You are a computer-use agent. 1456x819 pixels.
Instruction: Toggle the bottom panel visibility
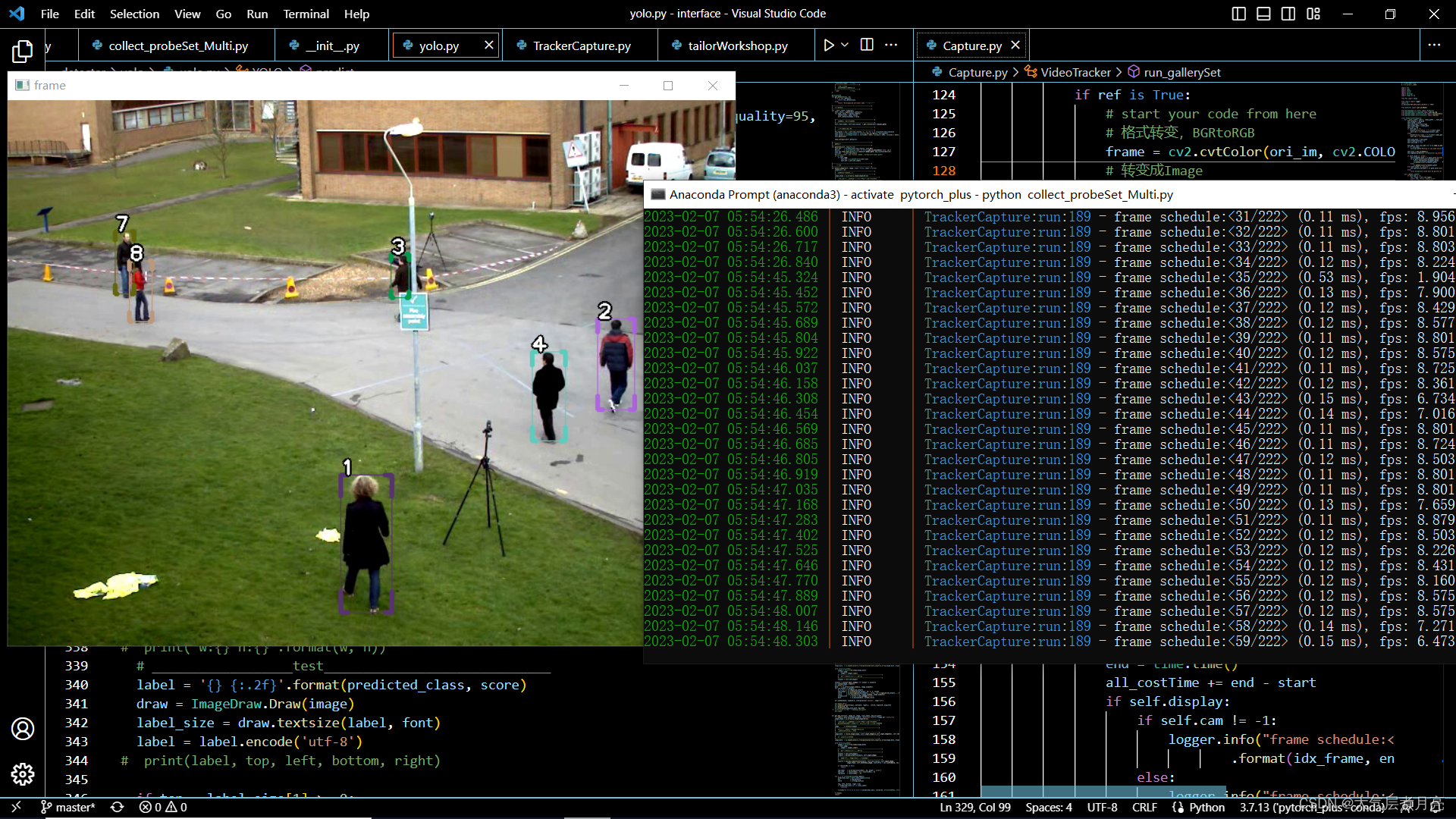pos(1263,14)
